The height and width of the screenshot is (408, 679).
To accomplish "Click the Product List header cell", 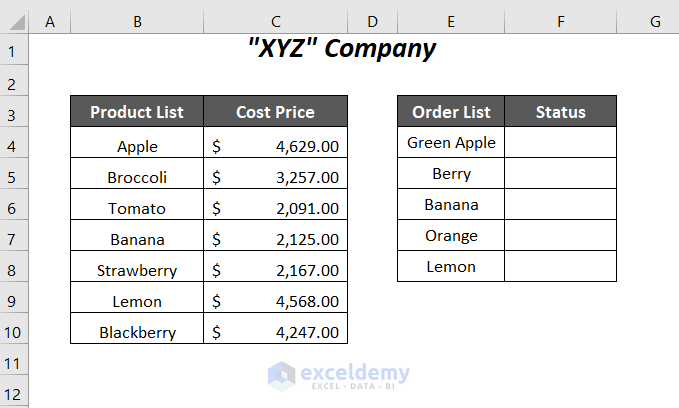I will point(137,112).
